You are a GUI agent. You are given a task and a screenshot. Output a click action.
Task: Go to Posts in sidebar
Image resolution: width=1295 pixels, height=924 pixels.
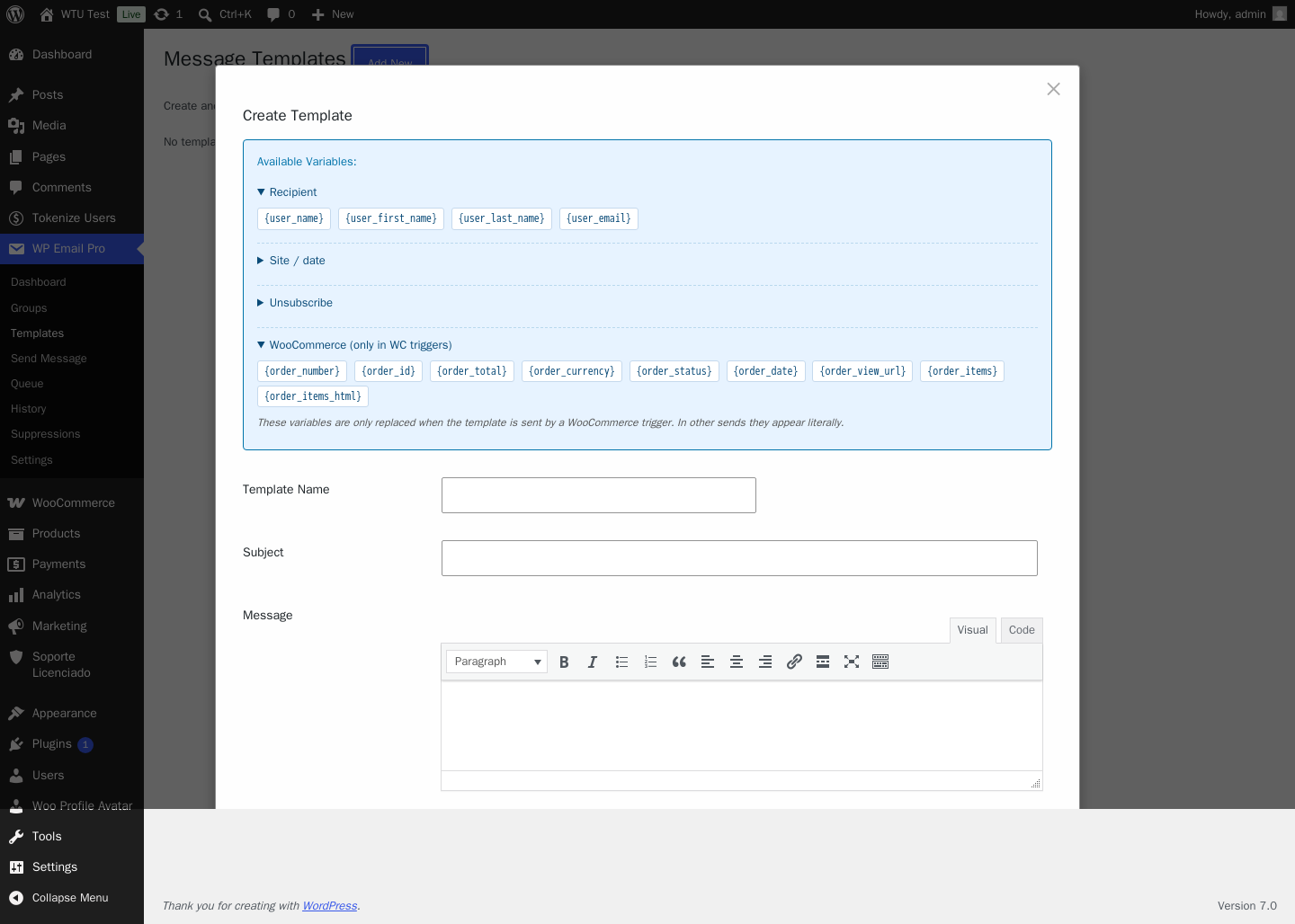(72, 94)
